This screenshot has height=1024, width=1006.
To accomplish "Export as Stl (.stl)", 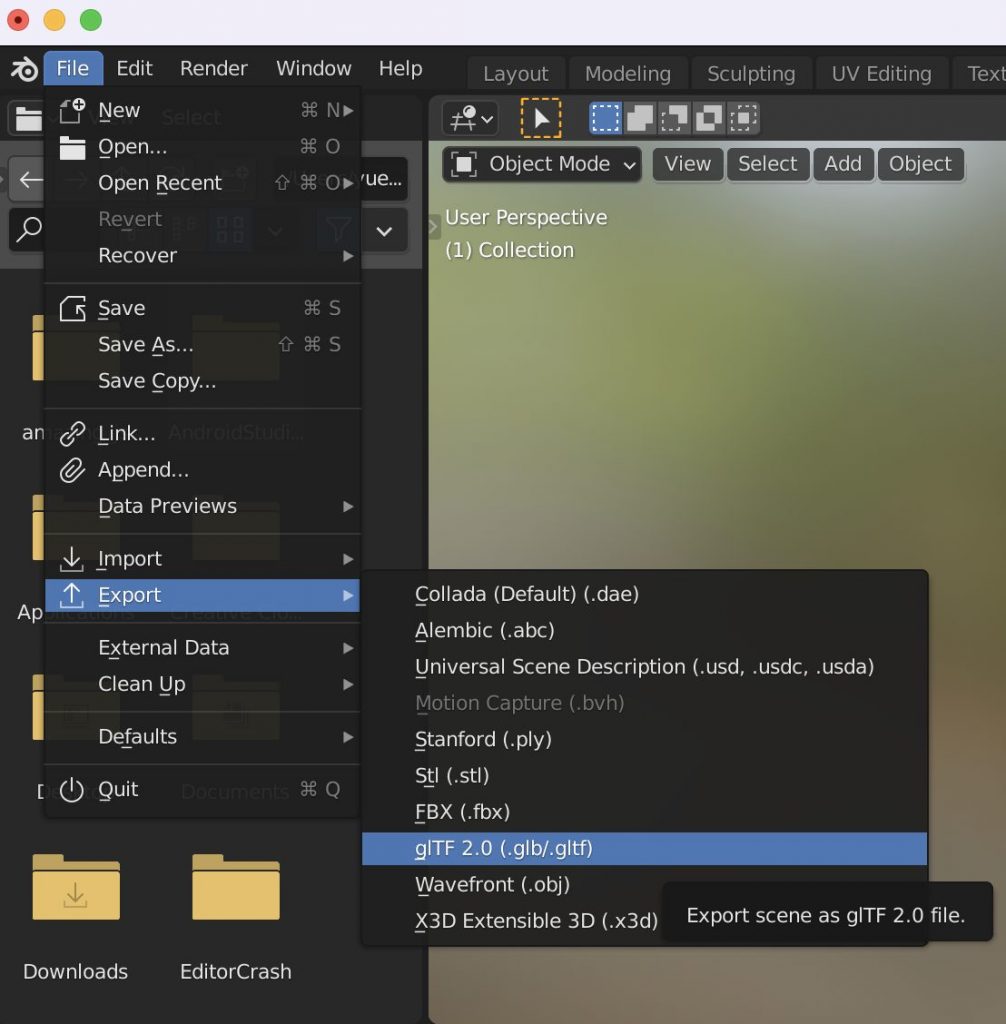I will click(x=644, y=776).
